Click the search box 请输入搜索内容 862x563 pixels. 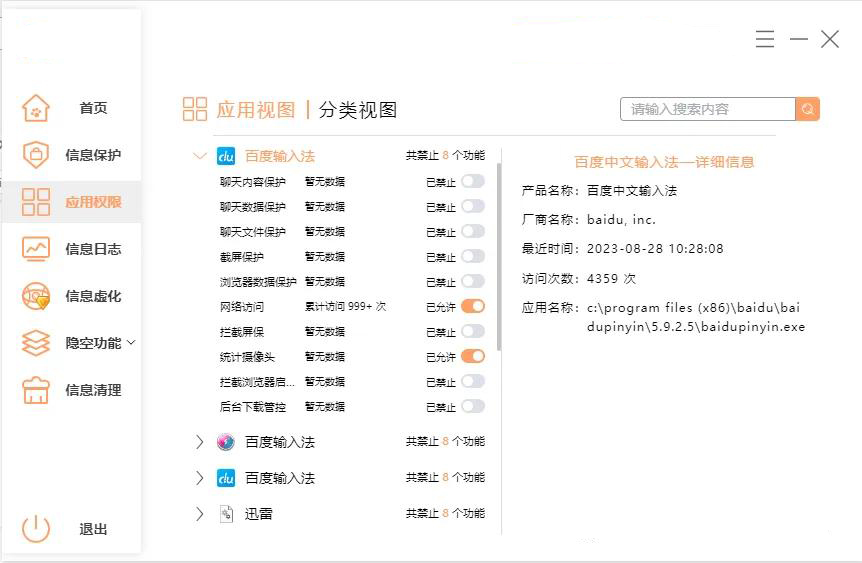click(x=708, y=109)
